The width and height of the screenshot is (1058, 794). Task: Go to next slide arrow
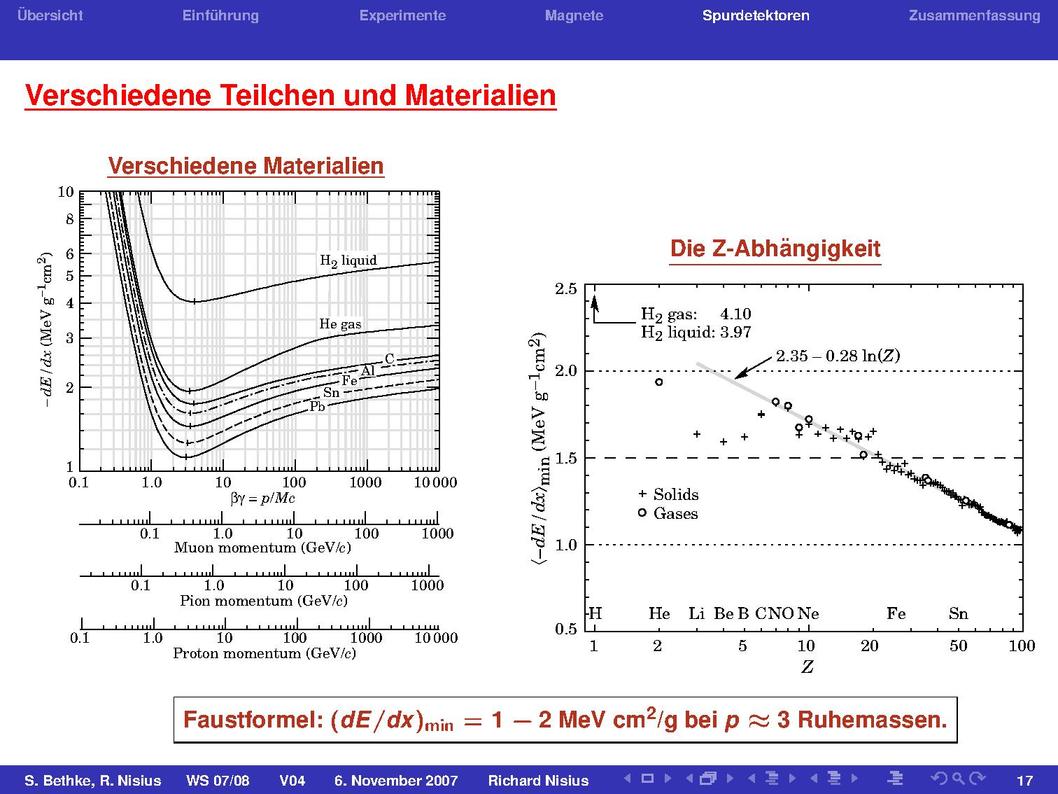667,778
